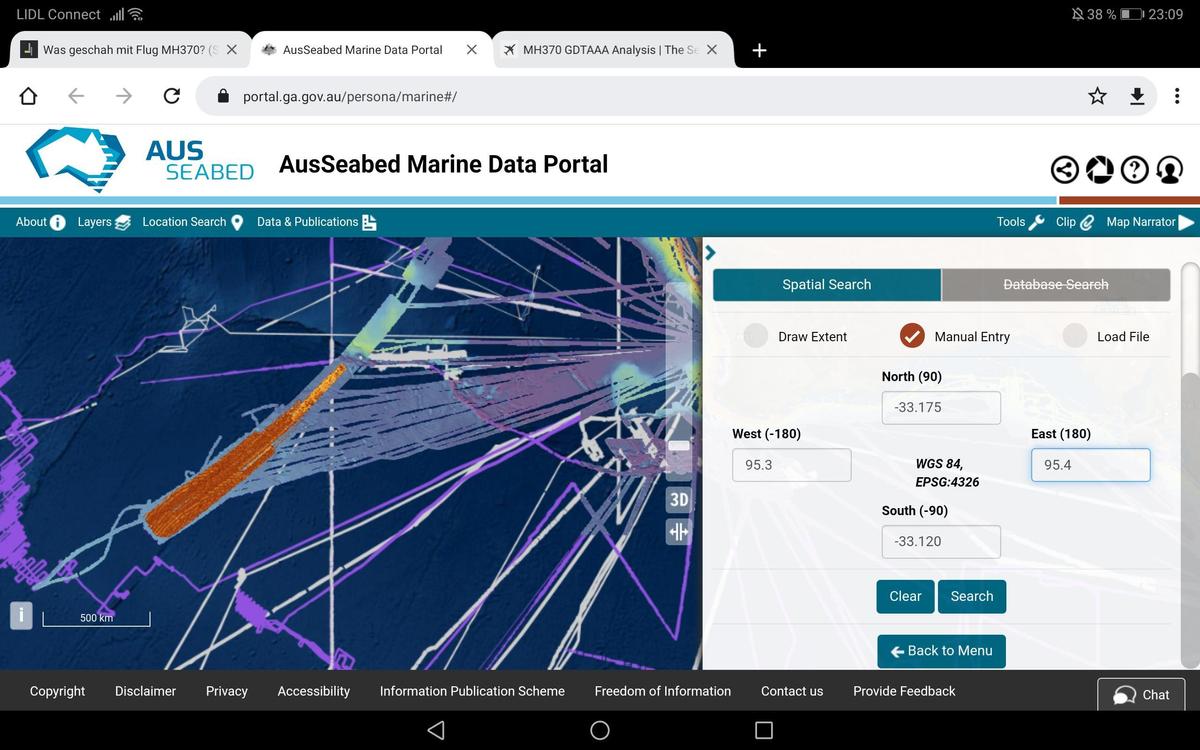This screenshot has width=1200, height=750.
Task: Reload the current page
Action: coord(172,96)
